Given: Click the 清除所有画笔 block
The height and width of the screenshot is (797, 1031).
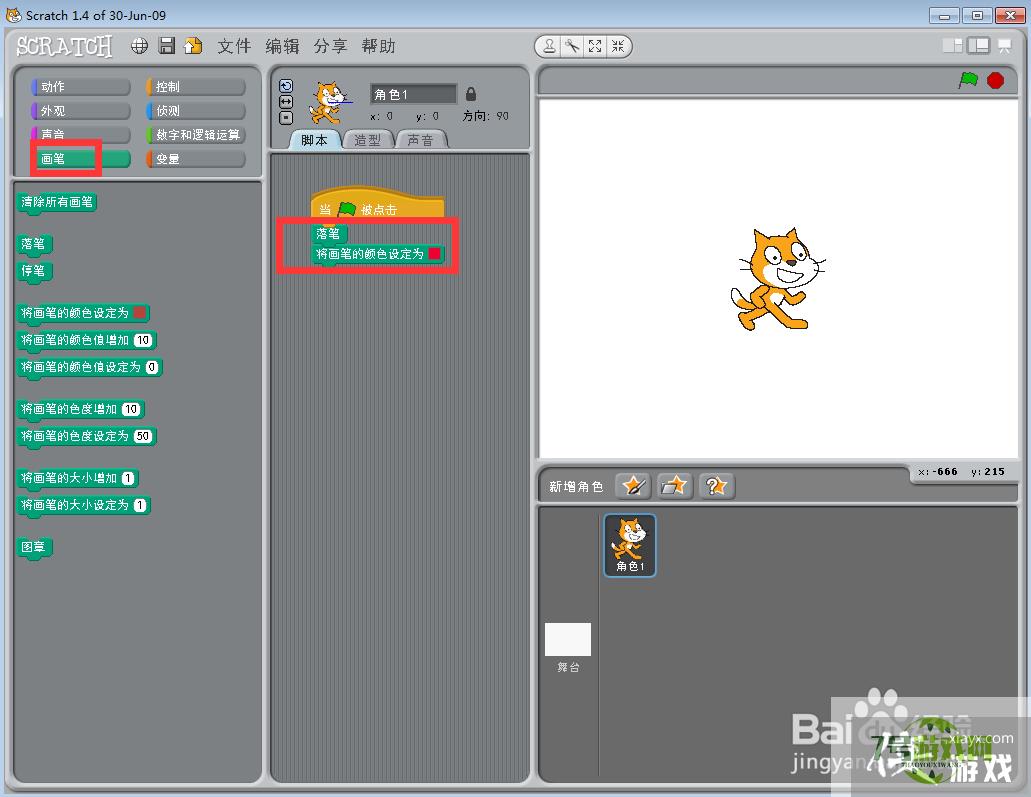Looking at the screenshot, I should (57, 203).
